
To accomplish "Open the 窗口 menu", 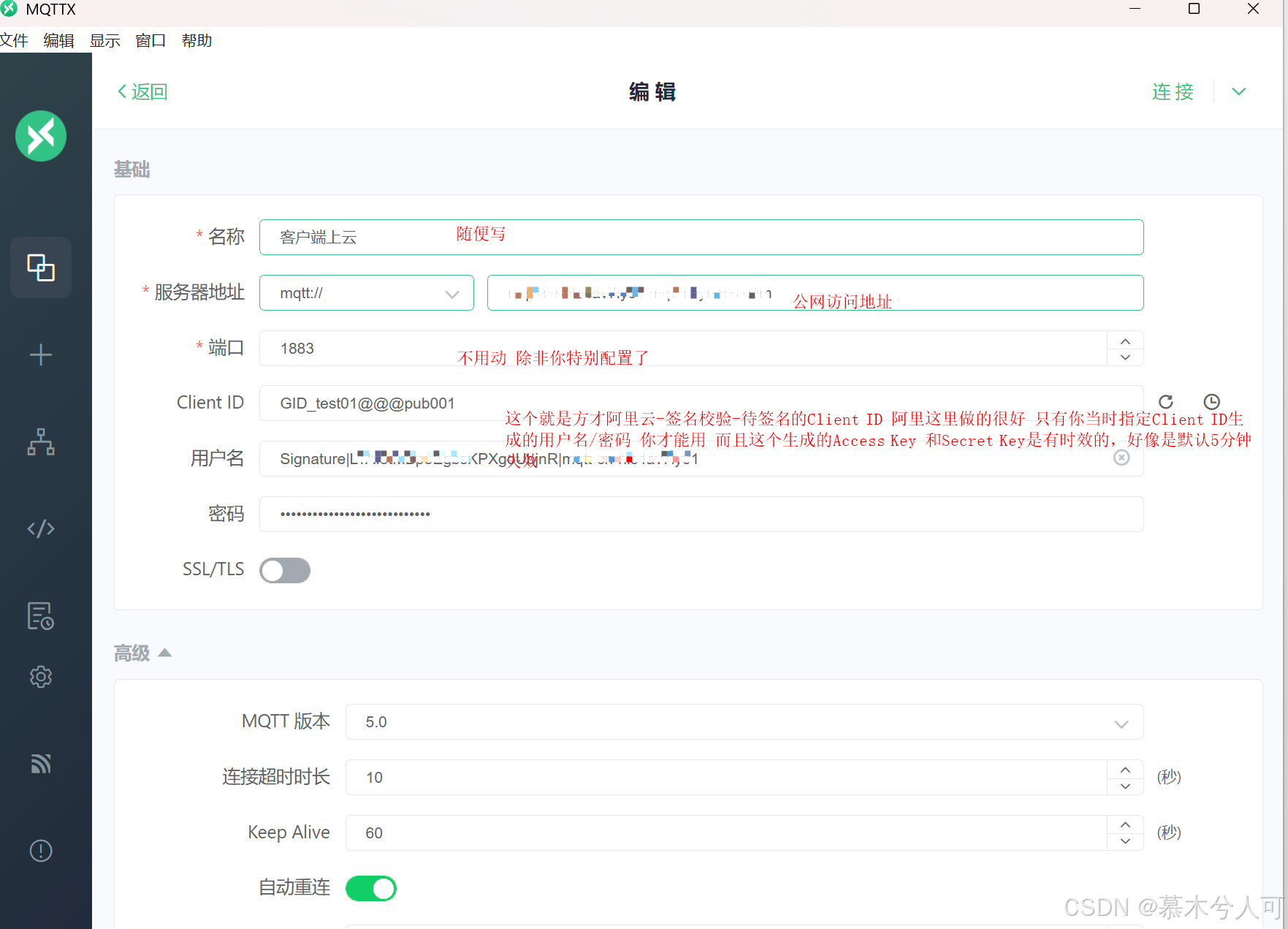I will [x=150, y=40].
